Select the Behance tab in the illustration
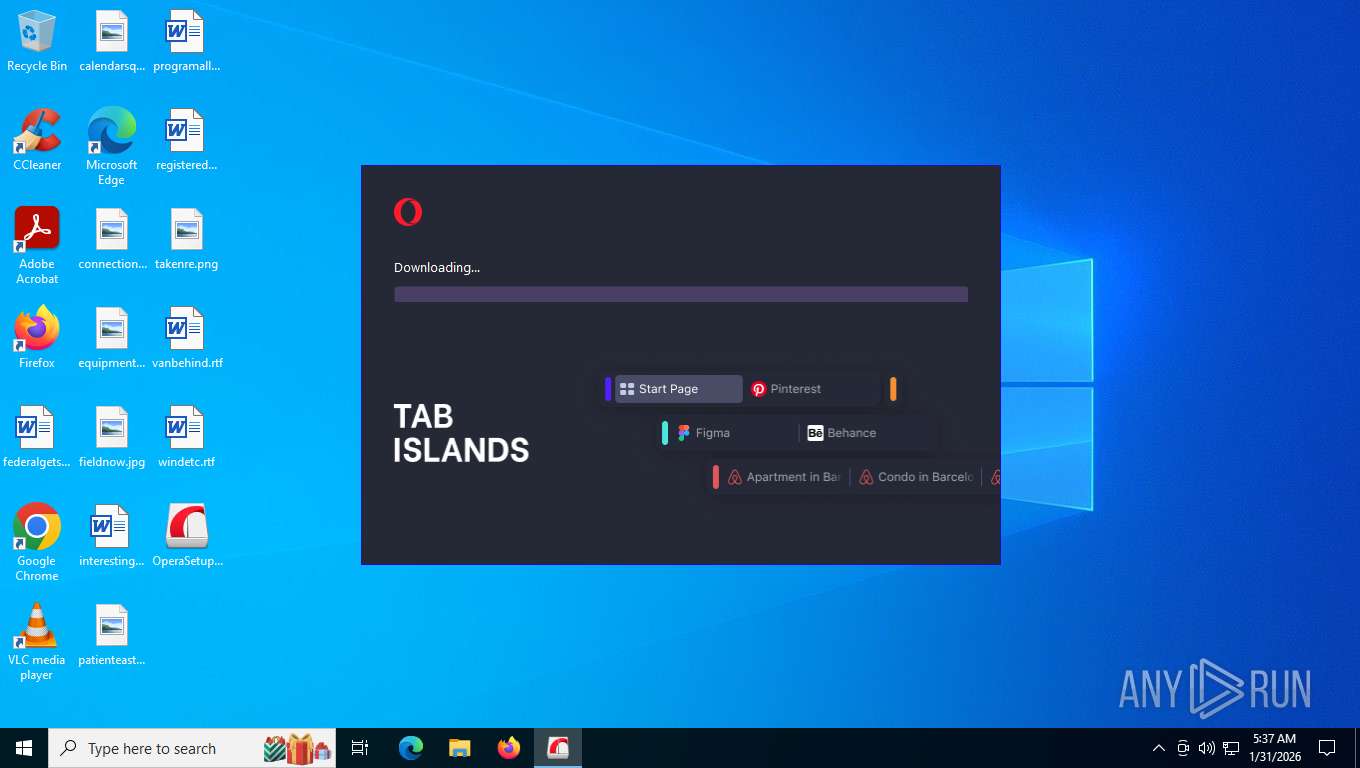Screen dimensions: 1360x768 (868, 433)
